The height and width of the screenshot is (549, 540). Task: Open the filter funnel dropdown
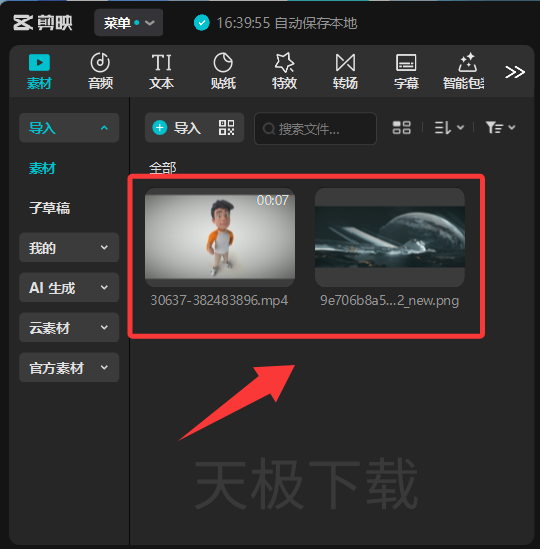(x=500, y=127)
